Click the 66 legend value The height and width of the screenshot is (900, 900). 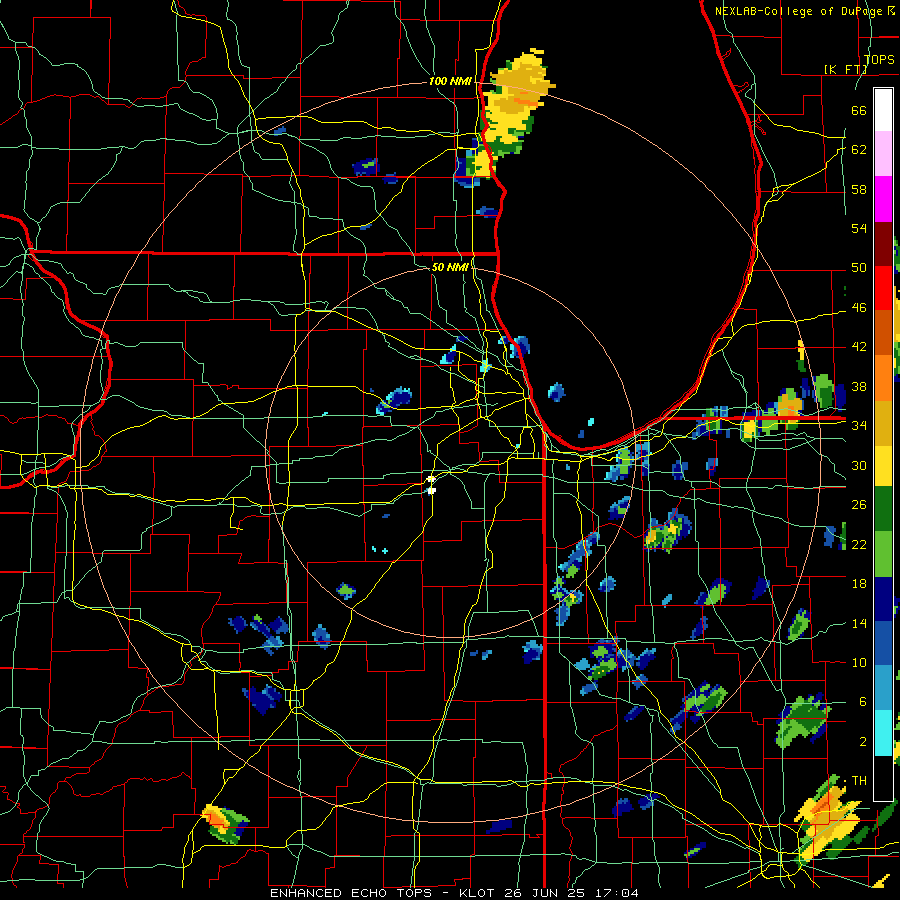coord(859,110)
